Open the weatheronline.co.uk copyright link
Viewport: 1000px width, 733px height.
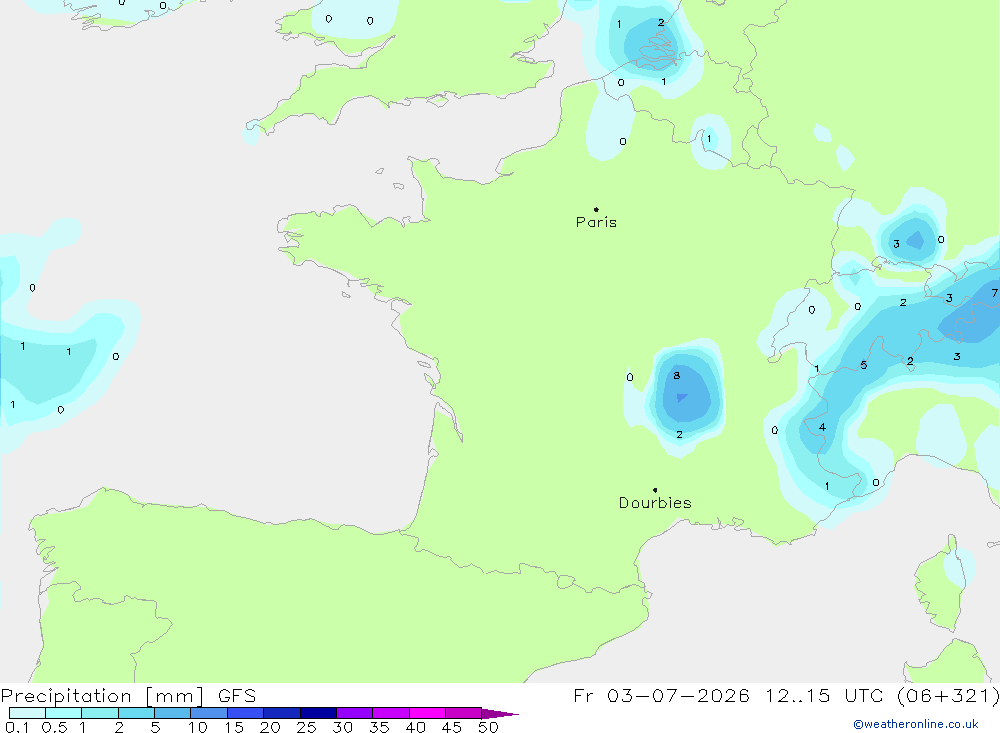(915, 724)
